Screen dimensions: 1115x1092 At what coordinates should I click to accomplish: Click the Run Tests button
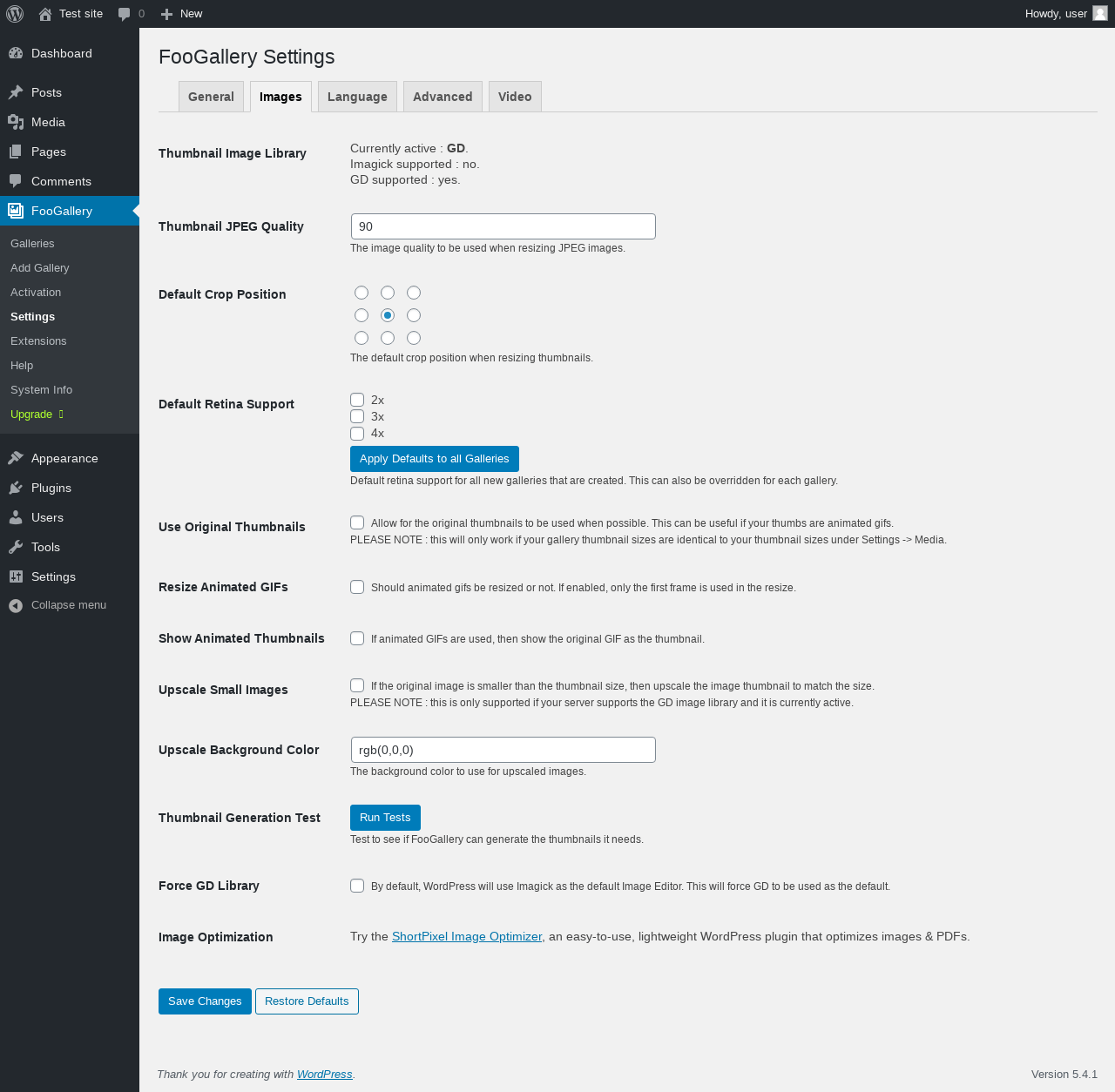pyautogui.click(x=385, y=818)
